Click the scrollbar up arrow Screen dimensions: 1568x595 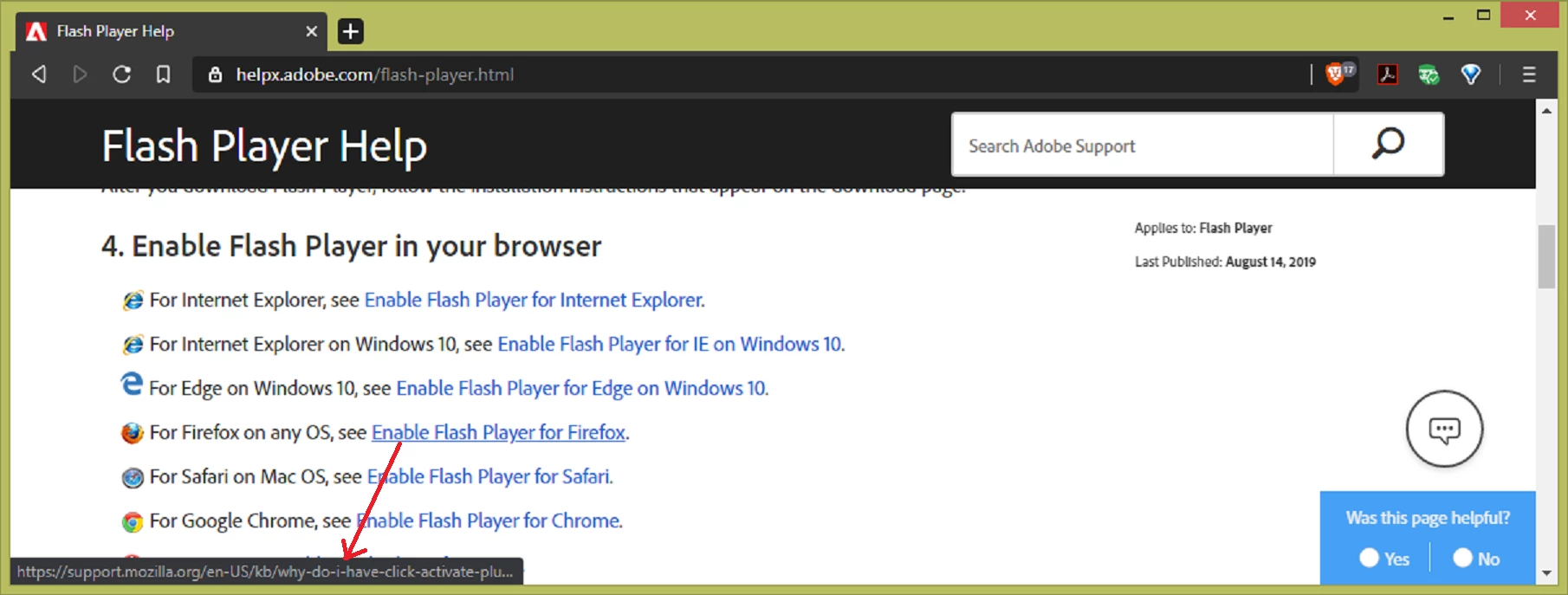[x=1546, y=111]
